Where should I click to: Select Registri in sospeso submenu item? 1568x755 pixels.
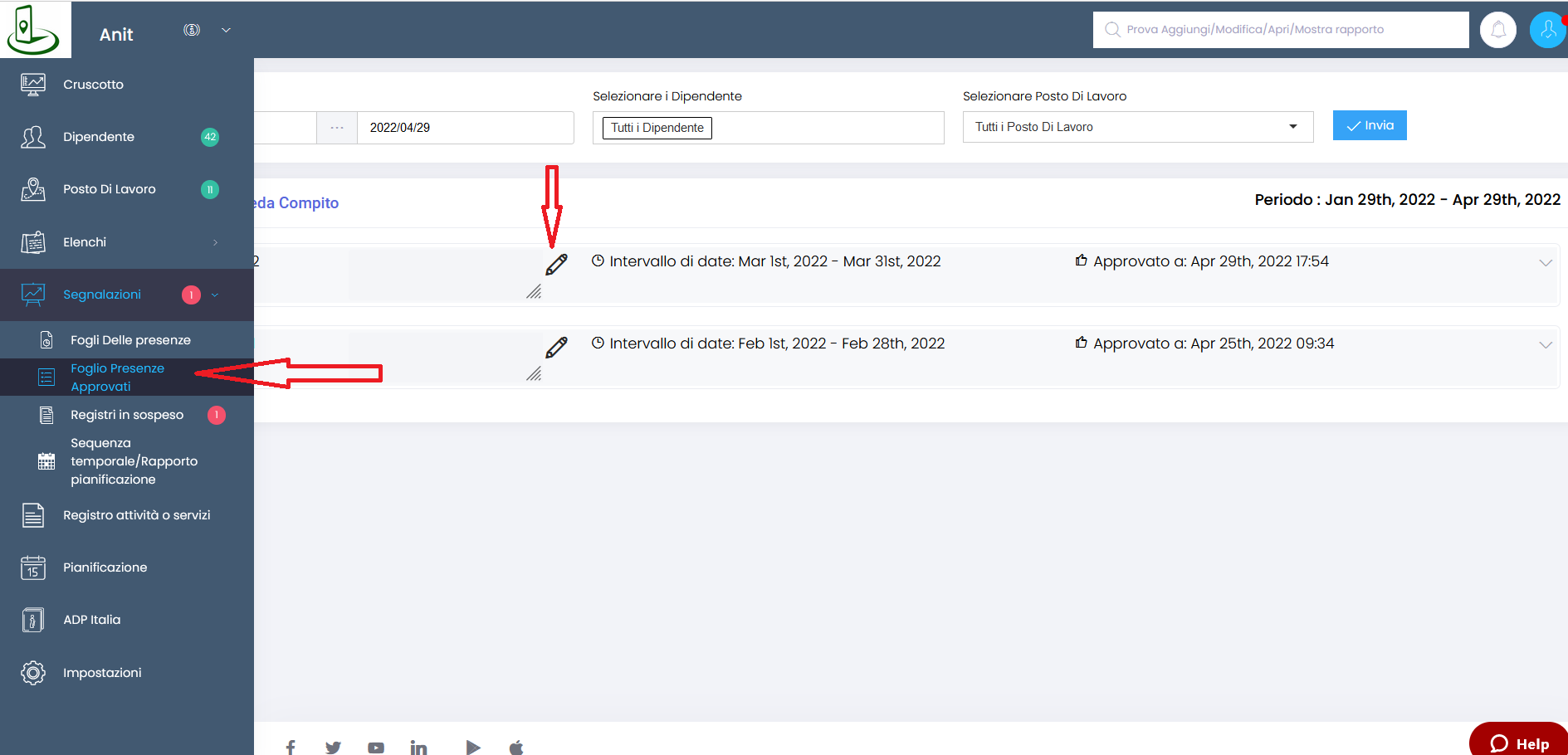(x=127, y=415)
